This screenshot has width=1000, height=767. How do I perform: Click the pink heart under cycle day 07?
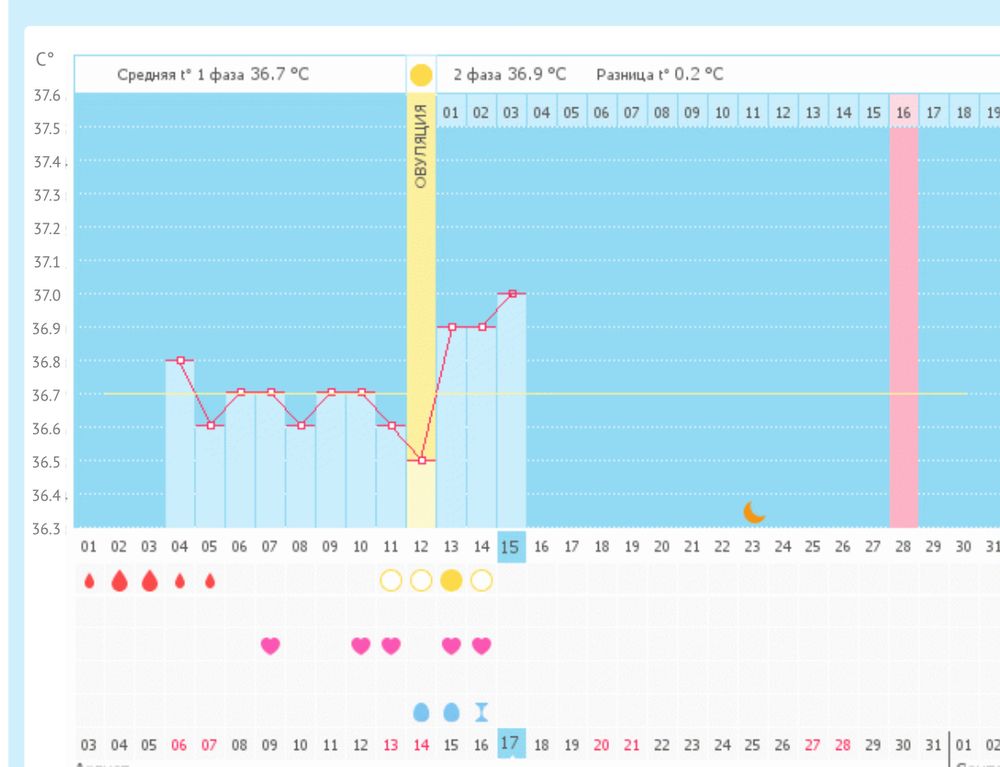[x=270, y=646]
